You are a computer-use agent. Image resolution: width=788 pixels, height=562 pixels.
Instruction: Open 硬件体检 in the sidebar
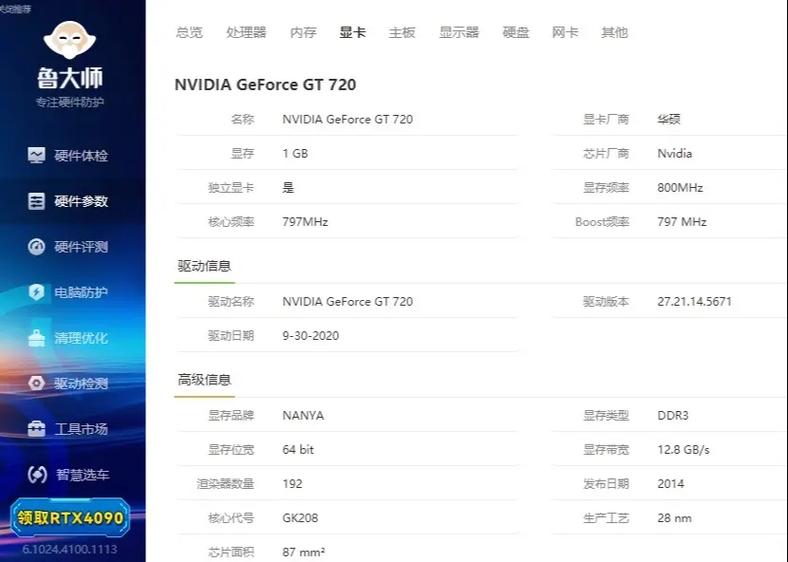[68, 155]
